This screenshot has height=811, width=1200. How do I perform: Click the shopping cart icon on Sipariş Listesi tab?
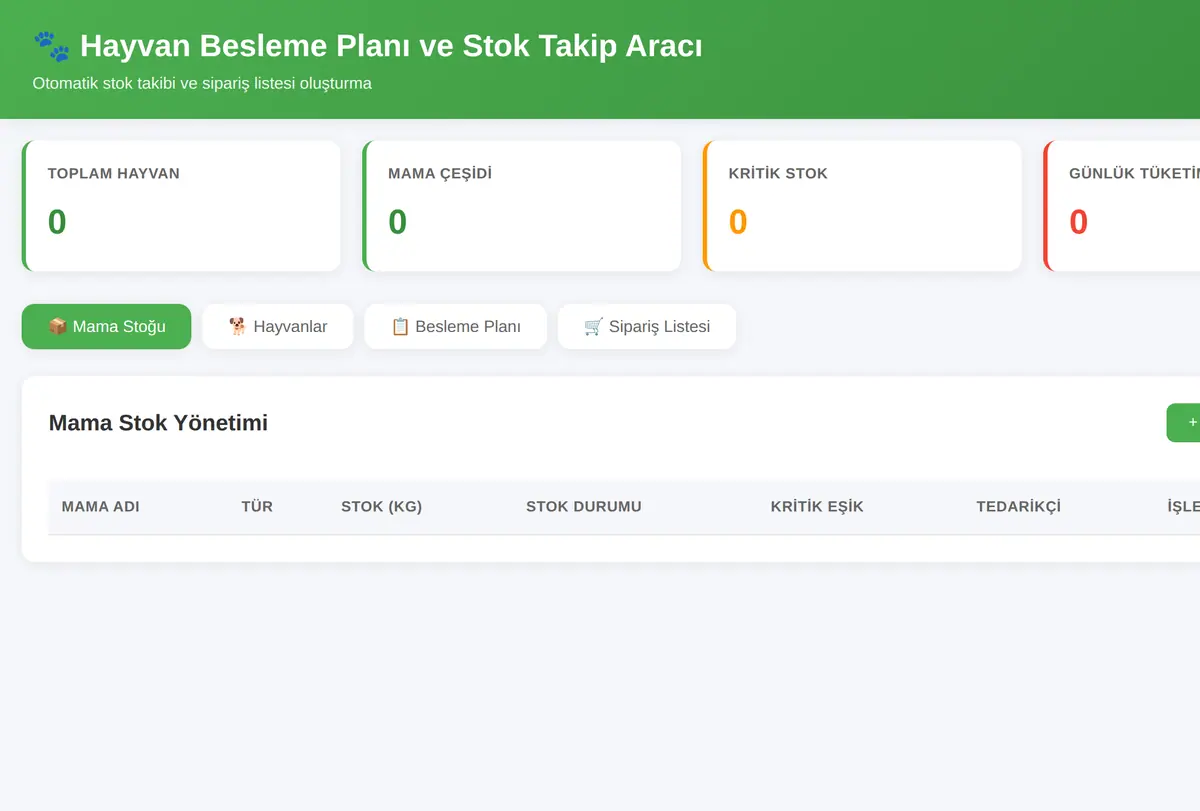594,326
